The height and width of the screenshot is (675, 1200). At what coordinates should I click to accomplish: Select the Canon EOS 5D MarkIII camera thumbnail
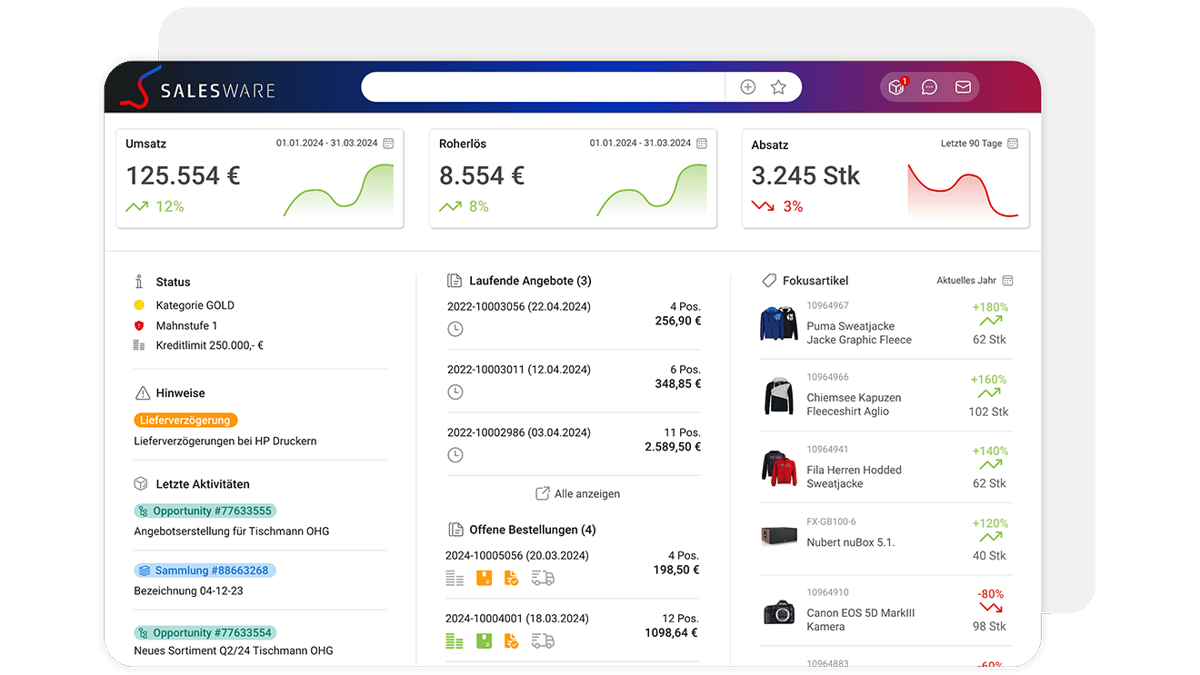(x=778, y=613)
